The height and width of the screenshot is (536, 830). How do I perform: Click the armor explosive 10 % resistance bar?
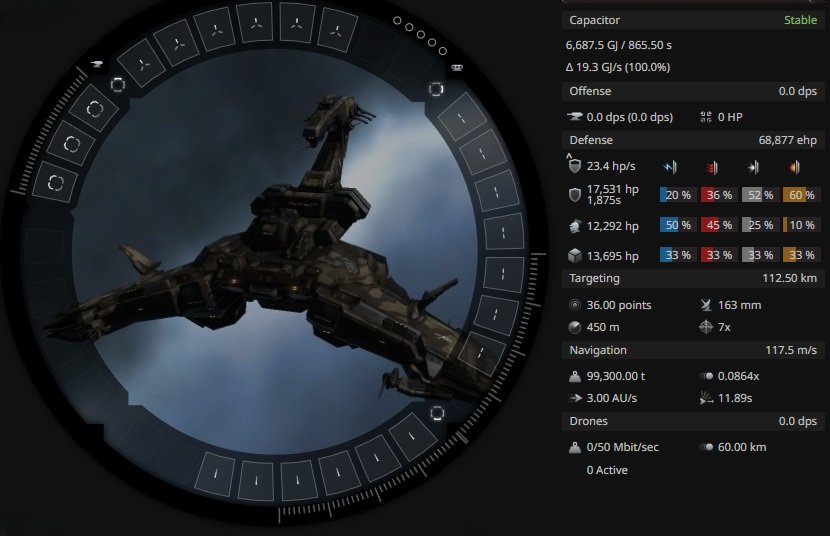[x=801, y=225]
